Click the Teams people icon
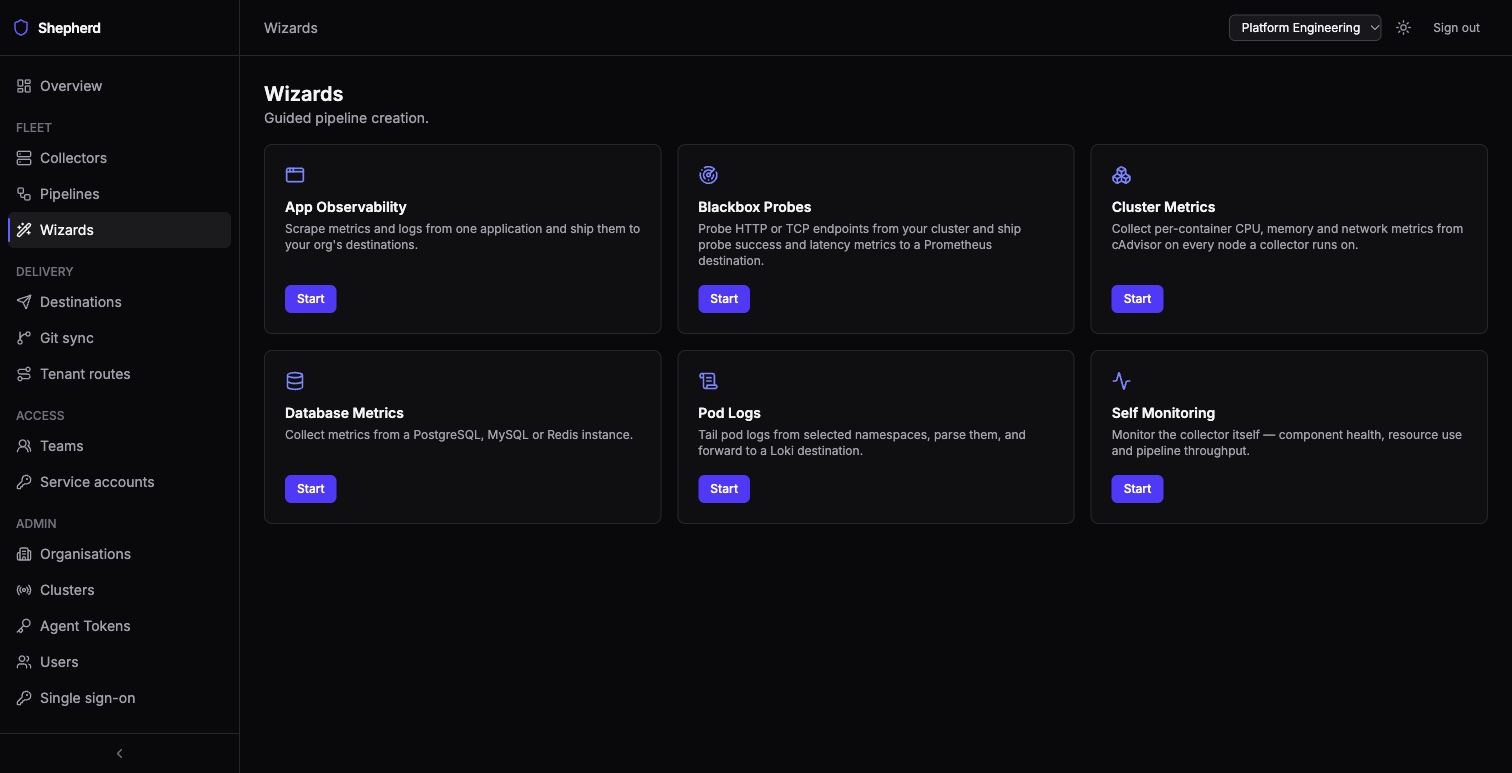1512x773 pixels. [x=24, y=446]
